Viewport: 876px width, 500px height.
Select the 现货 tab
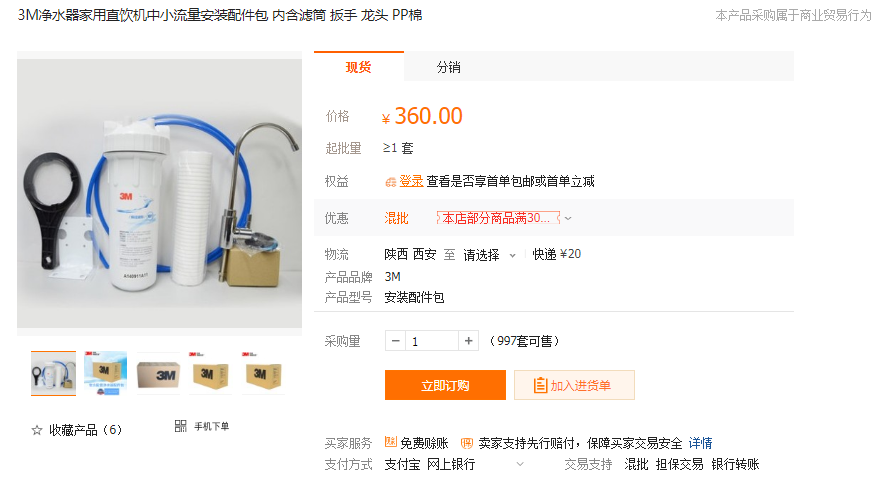(x=359, y=67)
